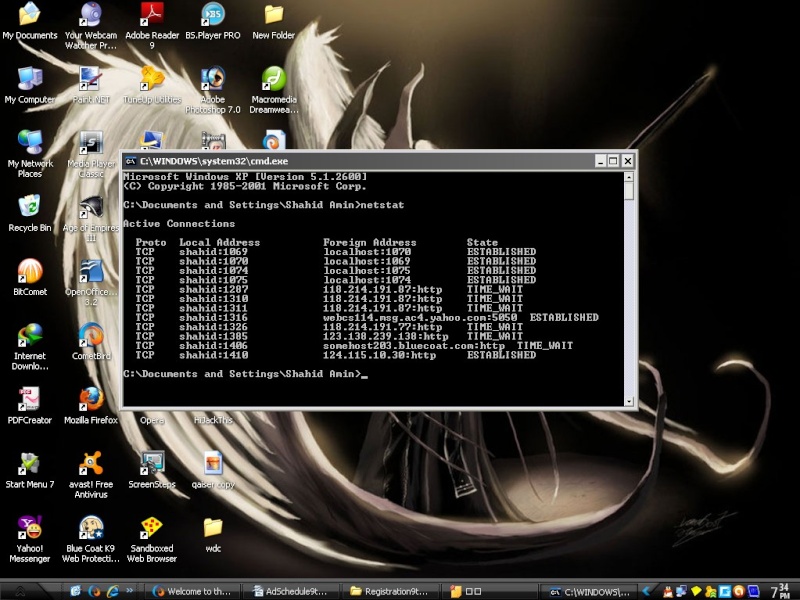Screen dimensions: 800x600
Task: Click the 'Active Connections' heading text
Action: tap(179, 223)
